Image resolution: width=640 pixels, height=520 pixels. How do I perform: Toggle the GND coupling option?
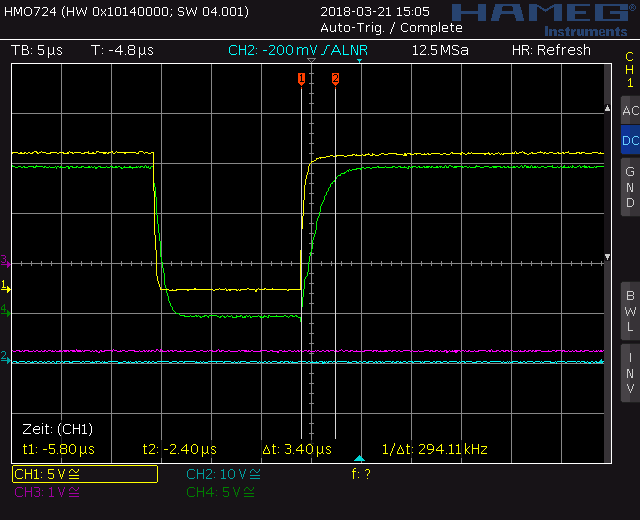point(630,187)
